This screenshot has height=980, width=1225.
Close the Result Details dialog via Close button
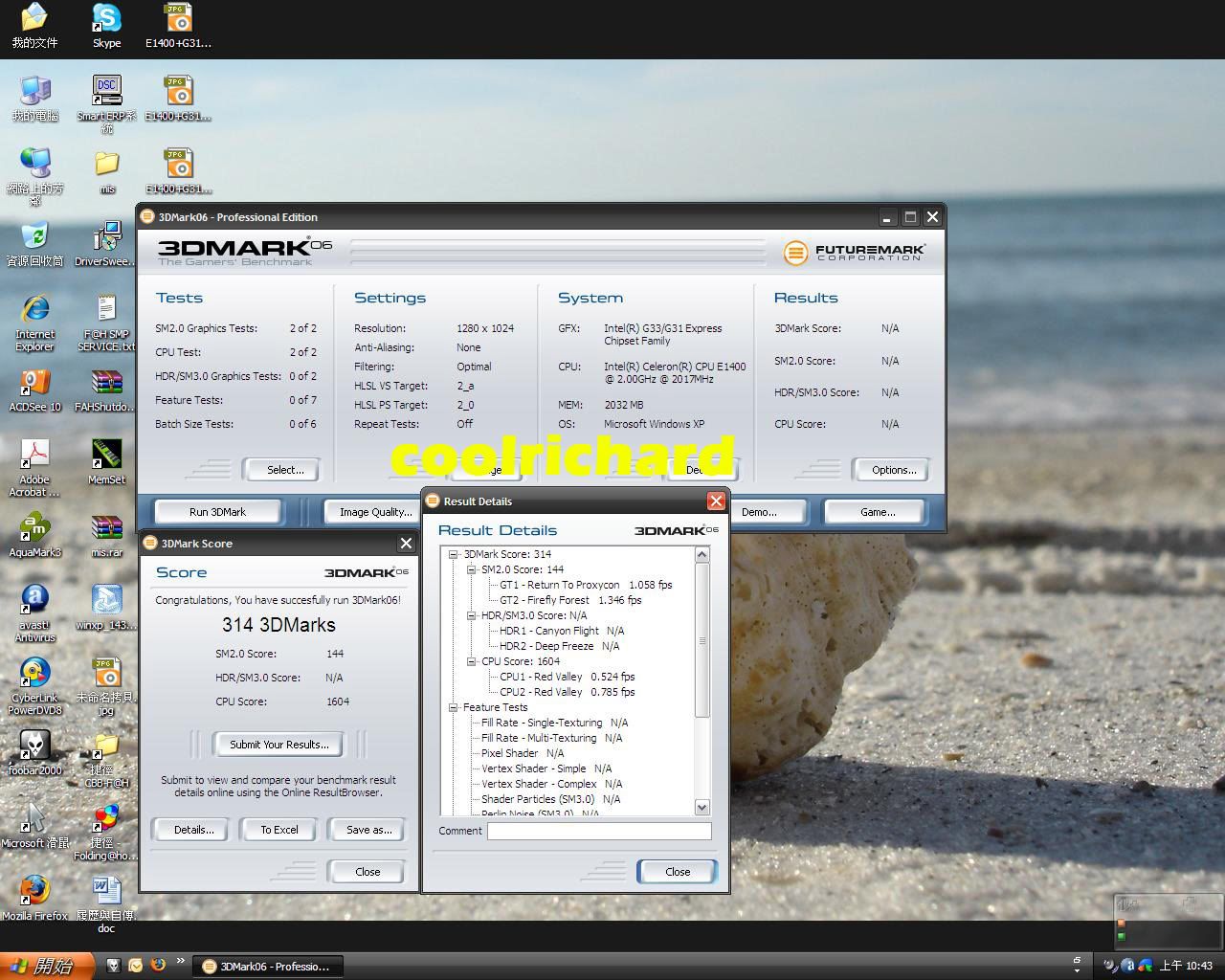[x=678, y=872]
